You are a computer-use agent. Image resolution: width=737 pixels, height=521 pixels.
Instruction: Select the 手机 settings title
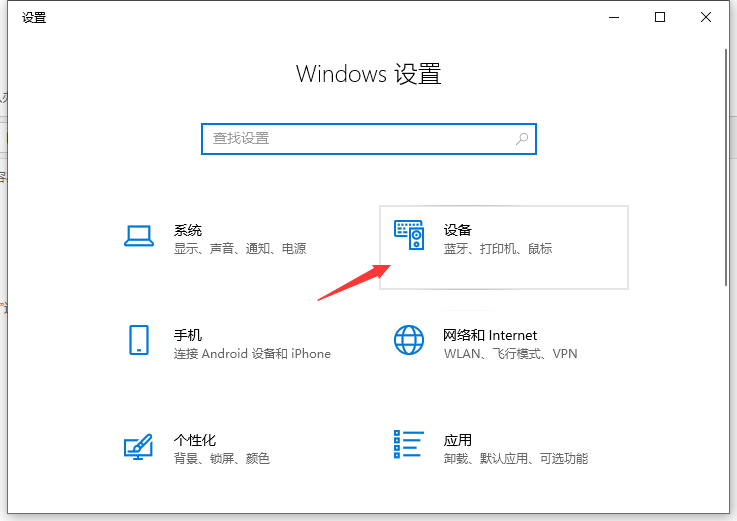pos(188,335)
